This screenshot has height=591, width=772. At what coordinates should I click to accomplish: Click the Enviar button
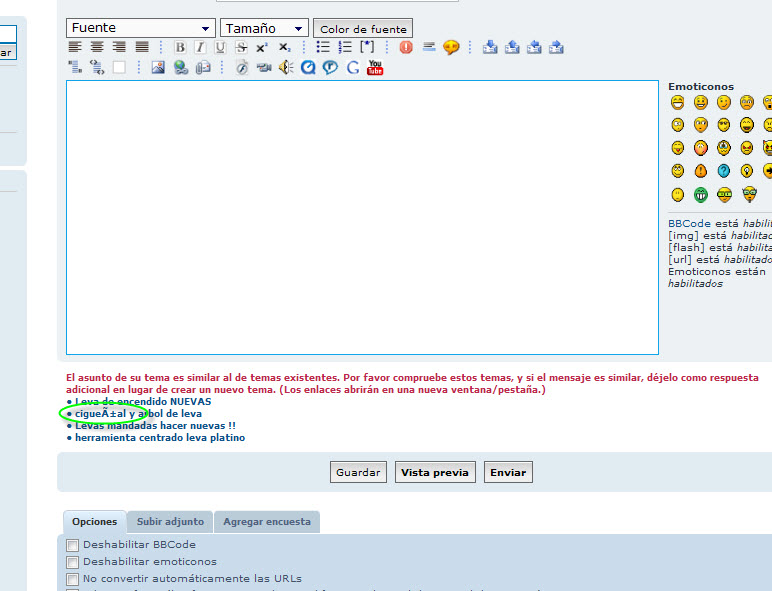point(508,472)
